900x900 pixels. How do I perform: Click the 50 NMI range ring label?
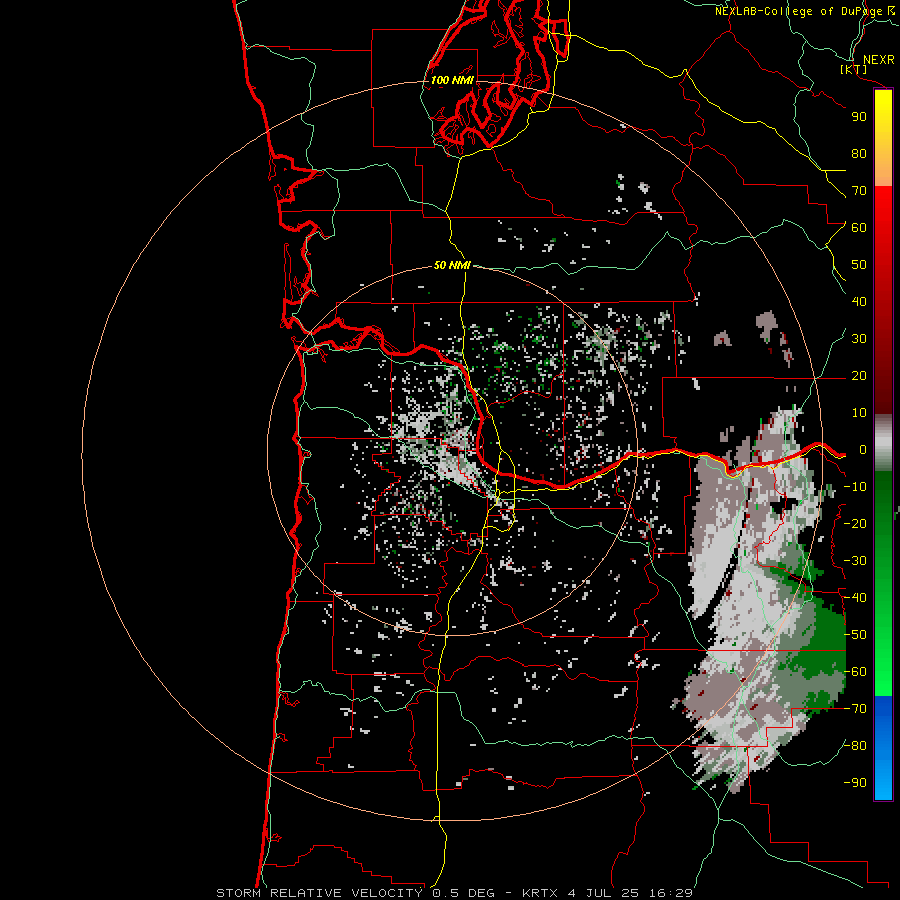[452, 265]
